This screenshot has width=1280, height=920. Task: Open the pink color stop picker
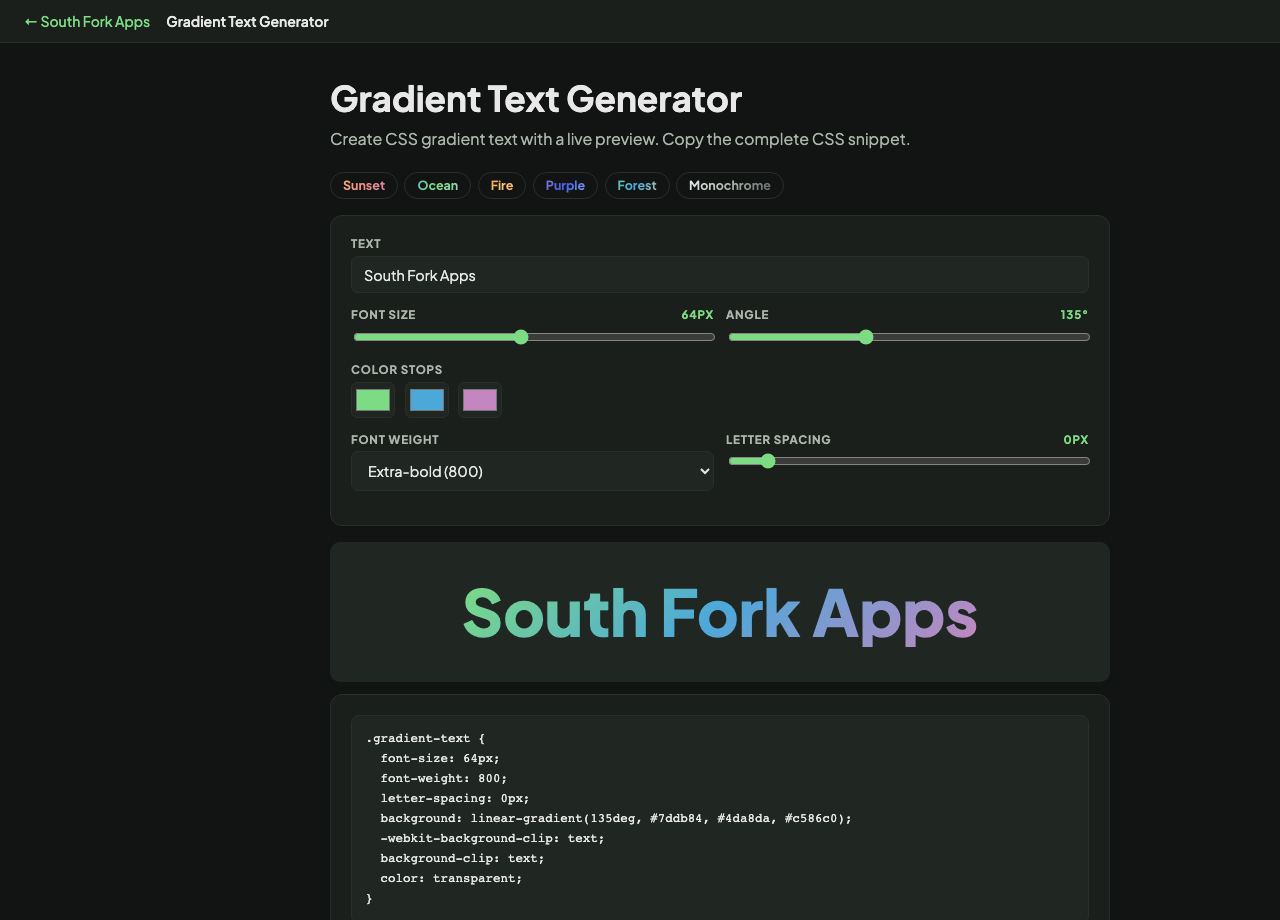pos(480,400)
